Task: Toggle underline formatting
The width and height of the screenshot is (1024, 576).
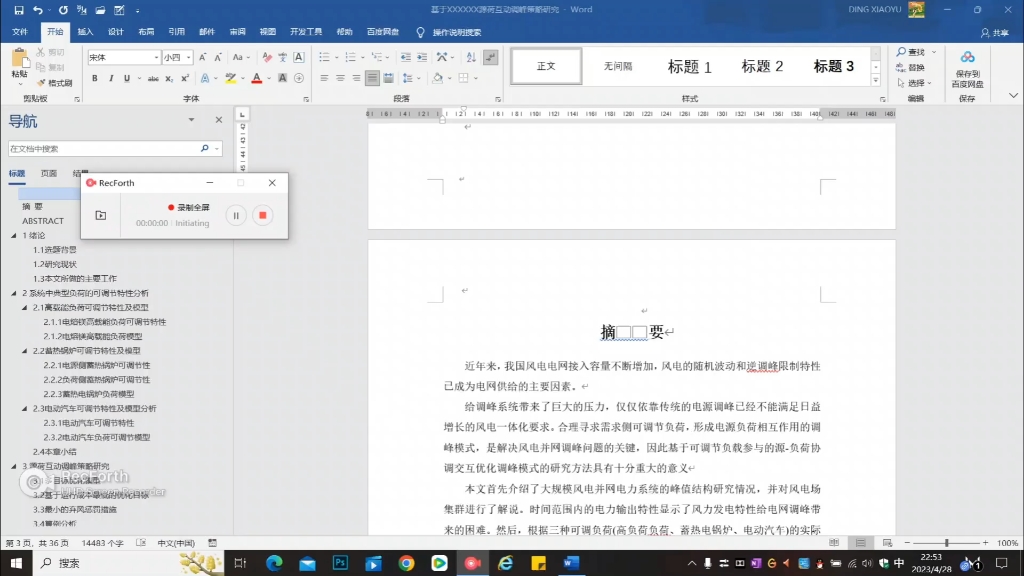Action: [x=127, y=78]
